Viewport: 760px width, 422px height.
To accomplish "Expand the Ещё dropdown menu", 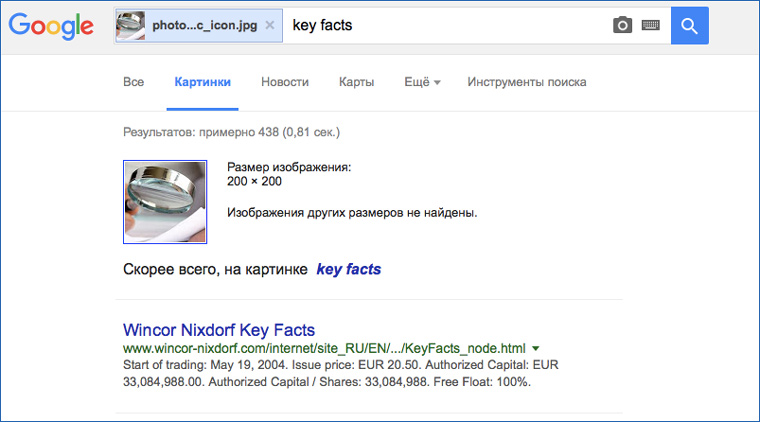I will (x=422, y=82).
